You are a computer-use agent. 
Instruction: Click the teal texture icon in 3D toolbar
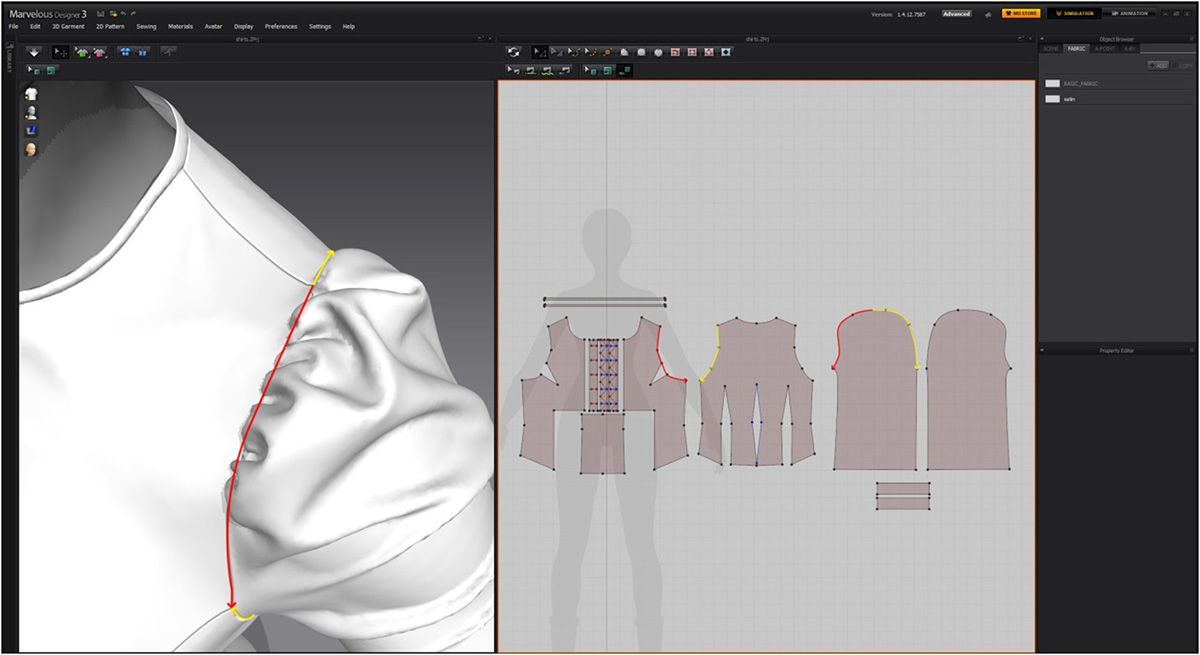coord(51,71)
